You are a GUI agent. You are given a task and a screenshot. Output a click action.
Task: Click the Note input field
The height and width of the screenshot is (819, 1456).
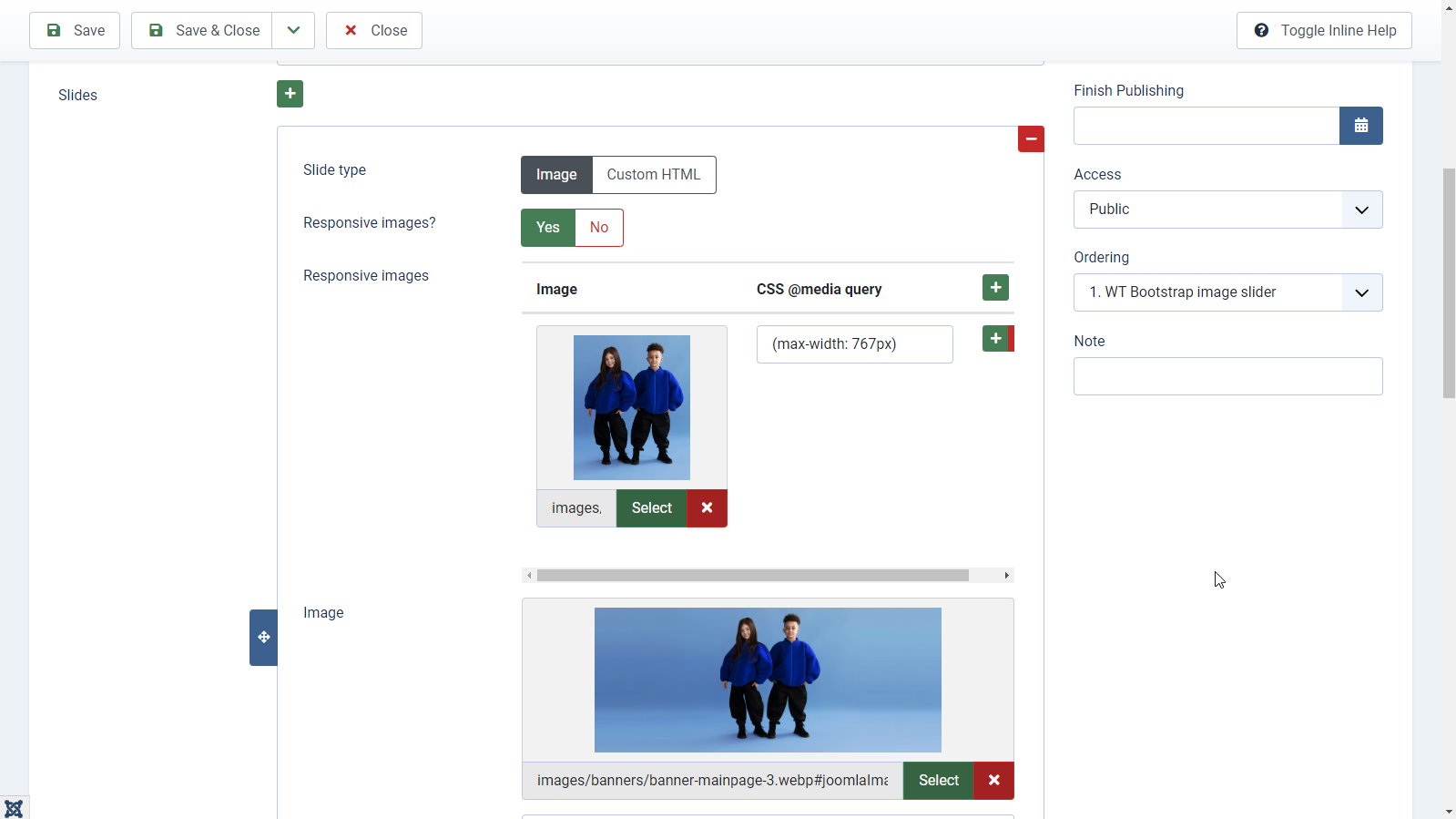[1228, 376]
